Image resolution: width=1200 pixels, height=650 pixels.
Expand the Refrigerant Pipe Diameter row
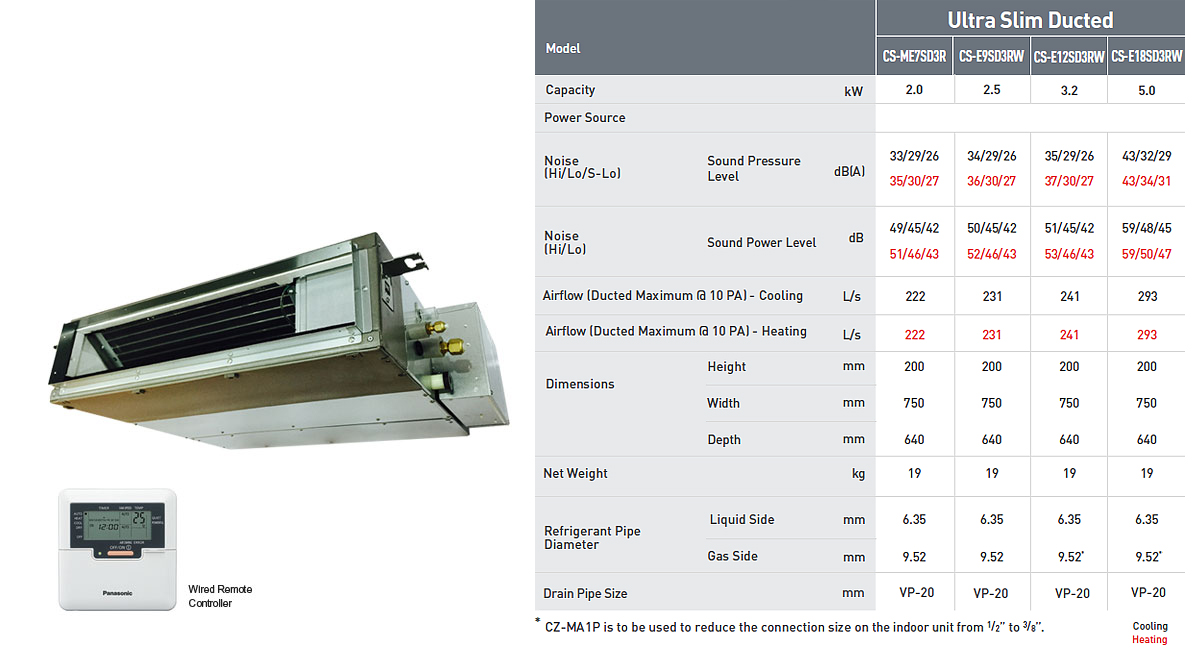click(x=592, y=537)
